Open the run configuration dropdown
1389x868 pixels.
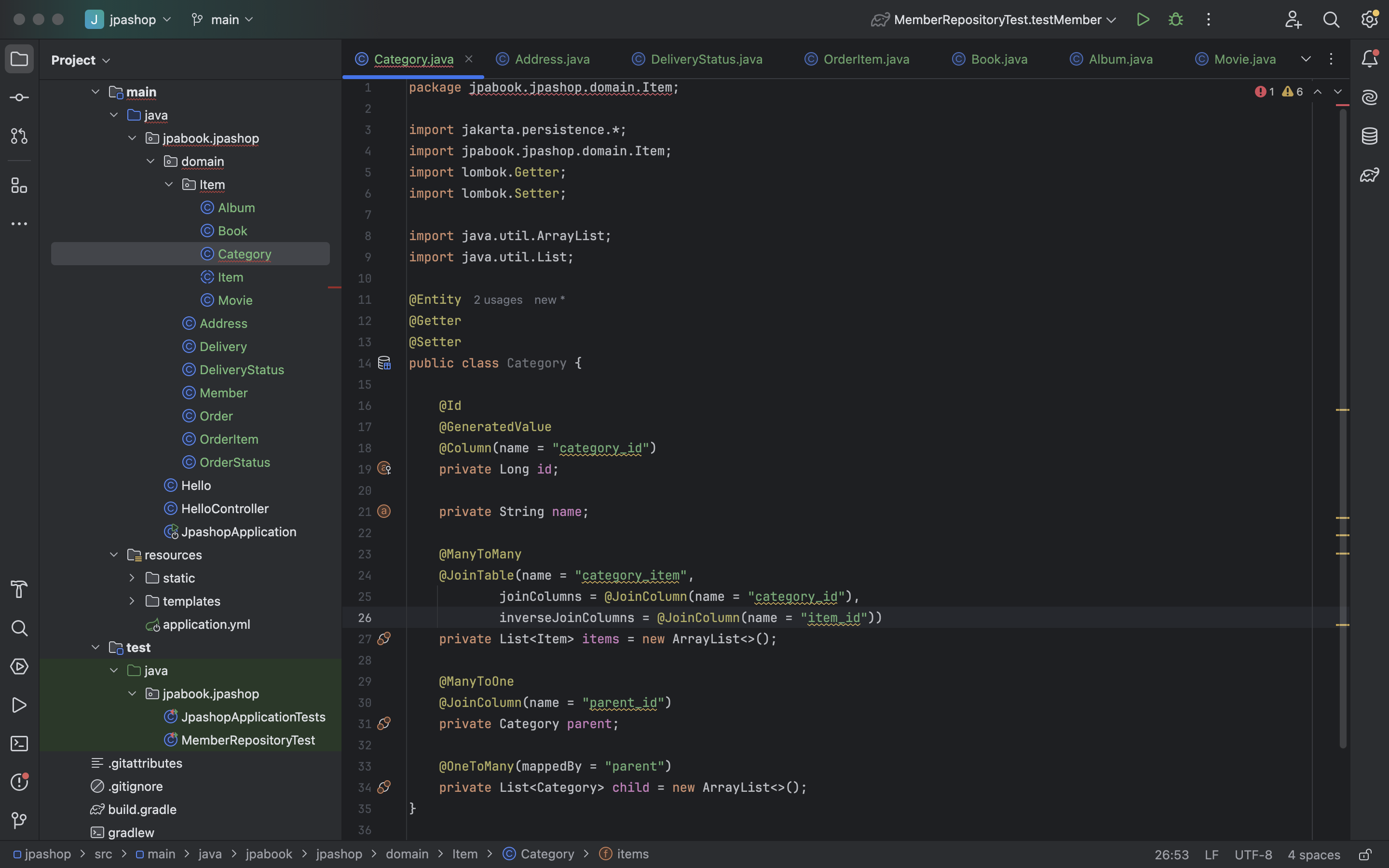click(x=994, y=19)
